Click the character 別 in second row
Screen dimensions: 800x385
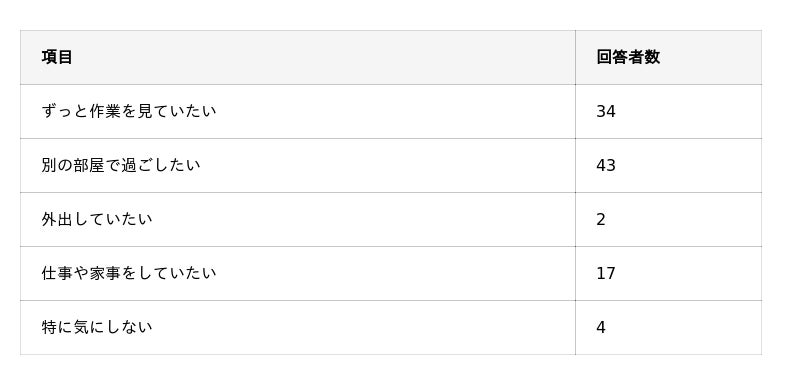pos(49,165)
